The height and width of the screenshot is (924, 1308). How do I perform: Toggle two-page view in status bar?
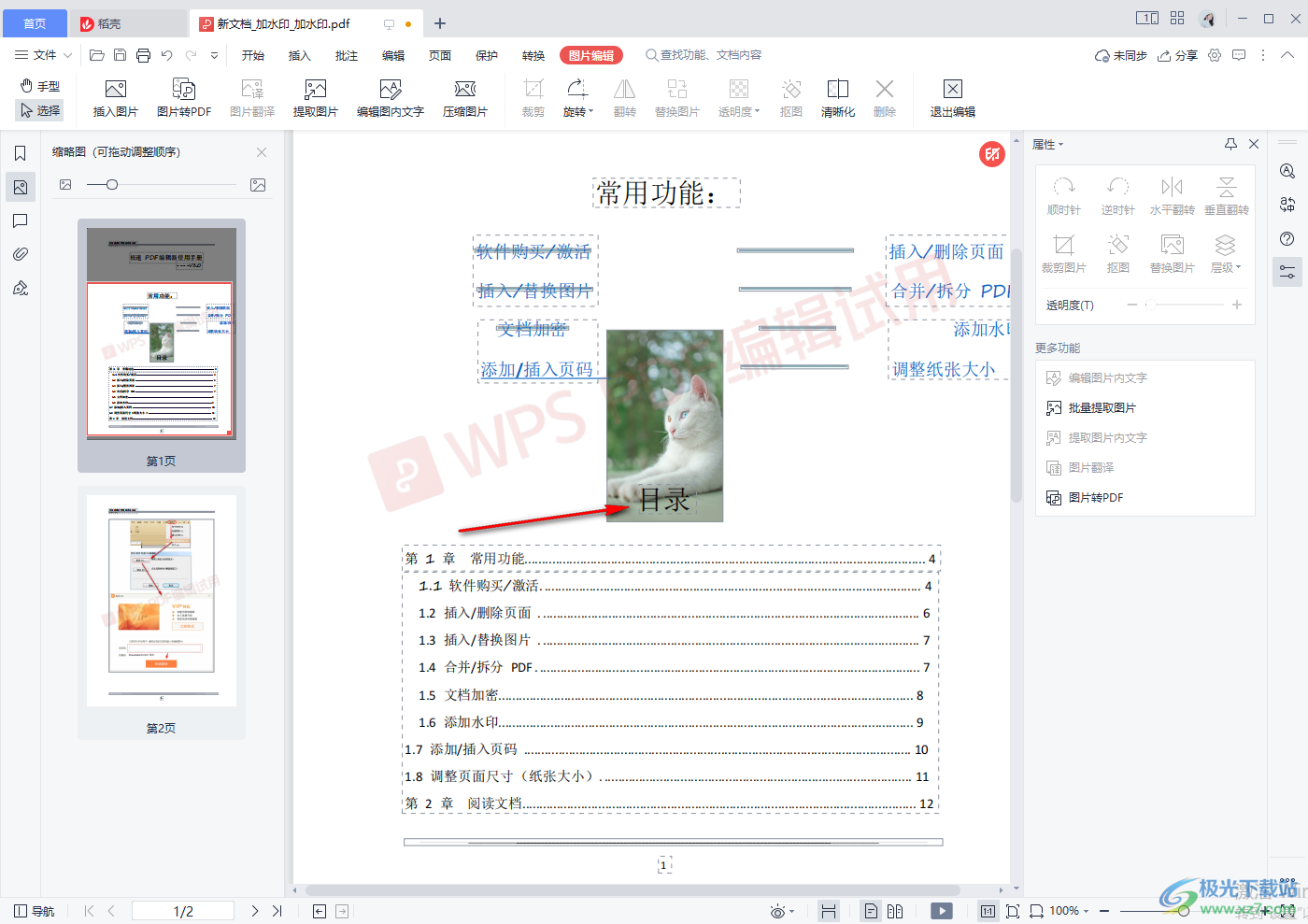tap(895, 911)
